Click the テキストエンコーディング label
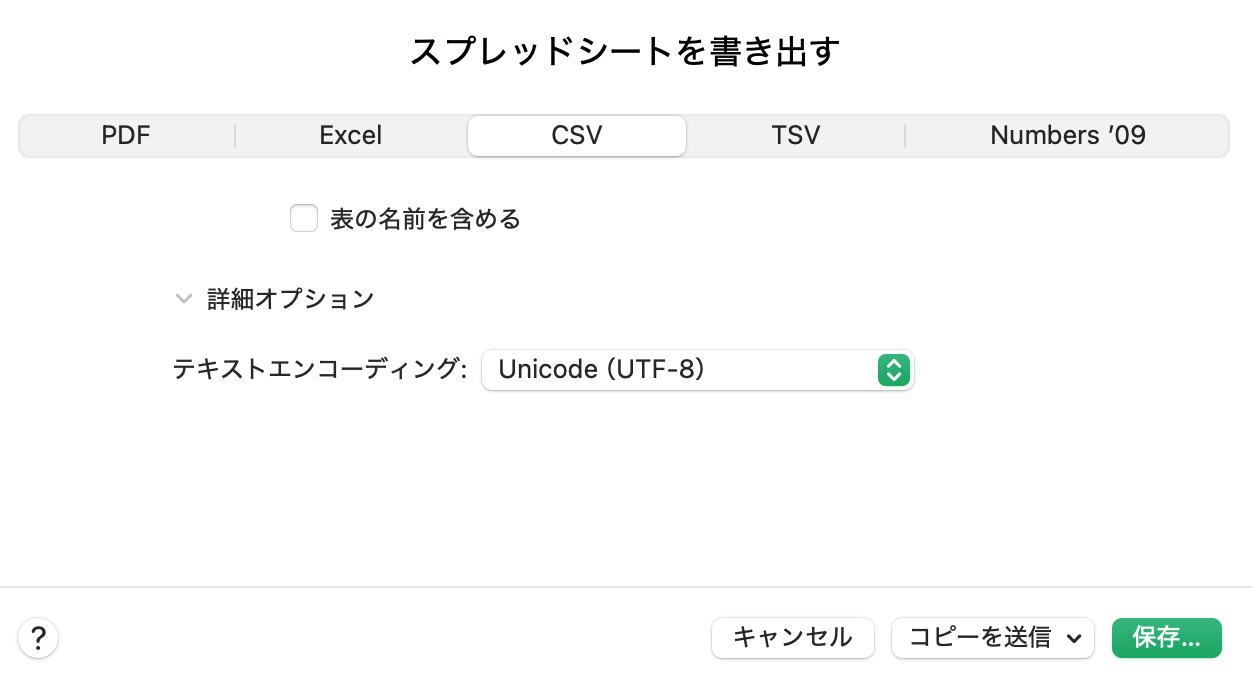This screenshot has height=680, width=1252. pos(320,370)
